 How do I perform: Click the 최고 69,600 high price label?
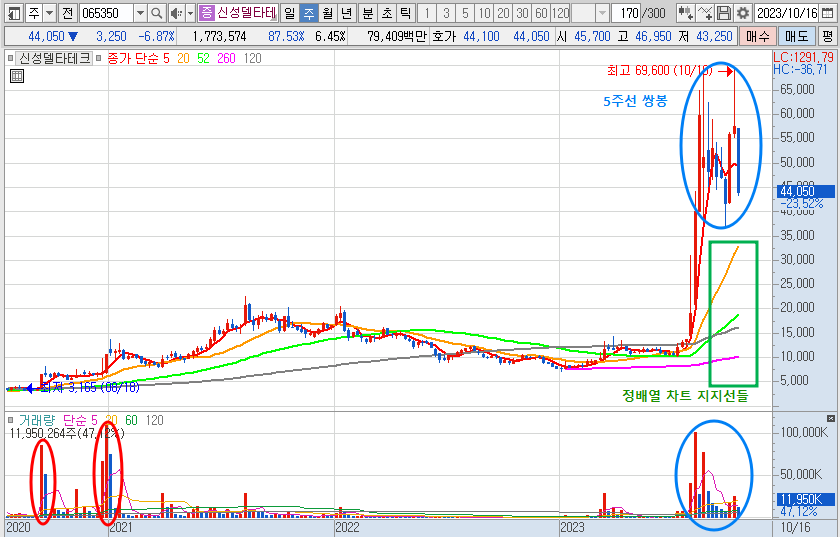tap(659, 70)
